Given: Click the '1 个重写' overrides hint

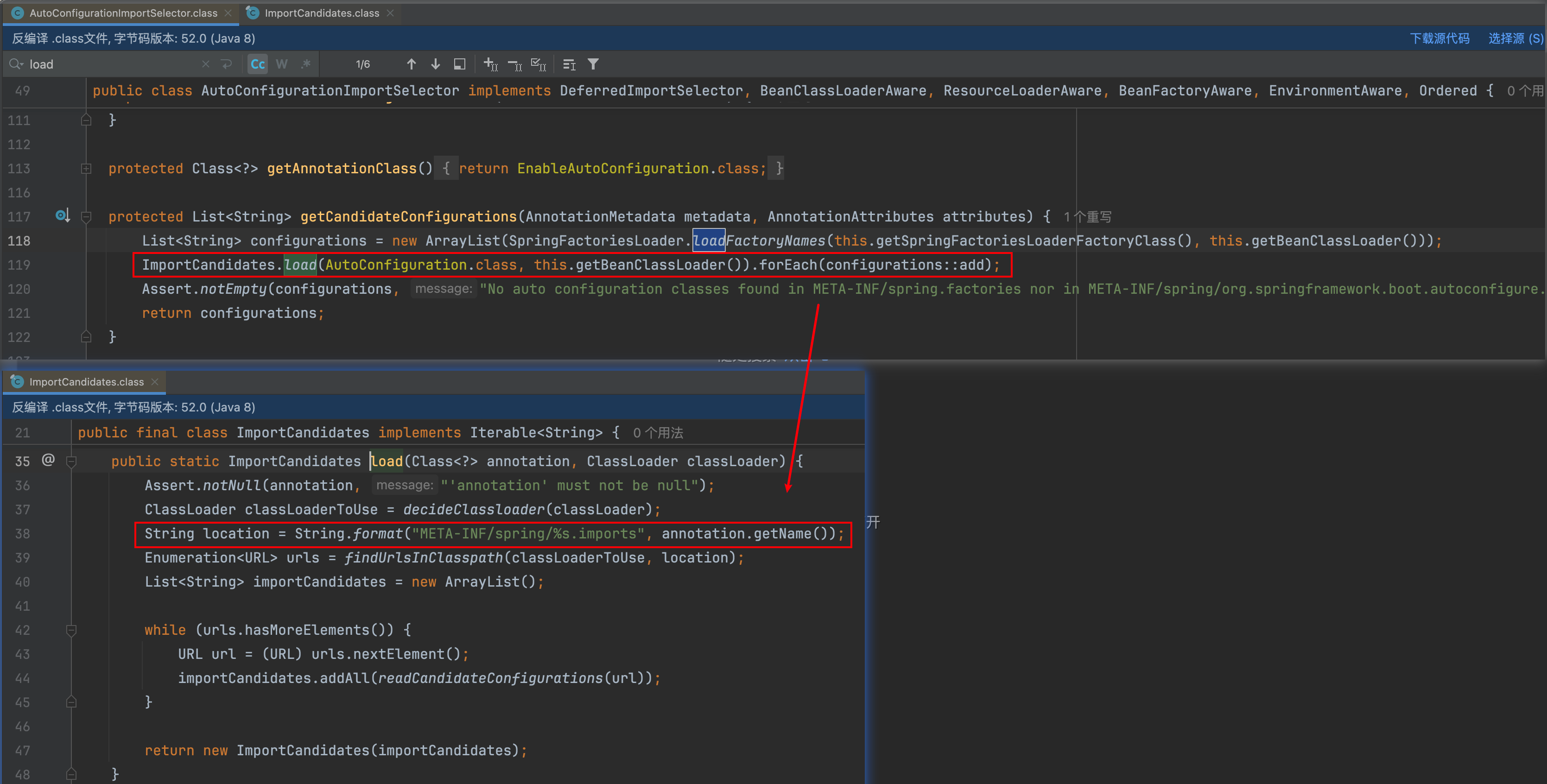Looking at the screenshot, I should click(1087, 217).
